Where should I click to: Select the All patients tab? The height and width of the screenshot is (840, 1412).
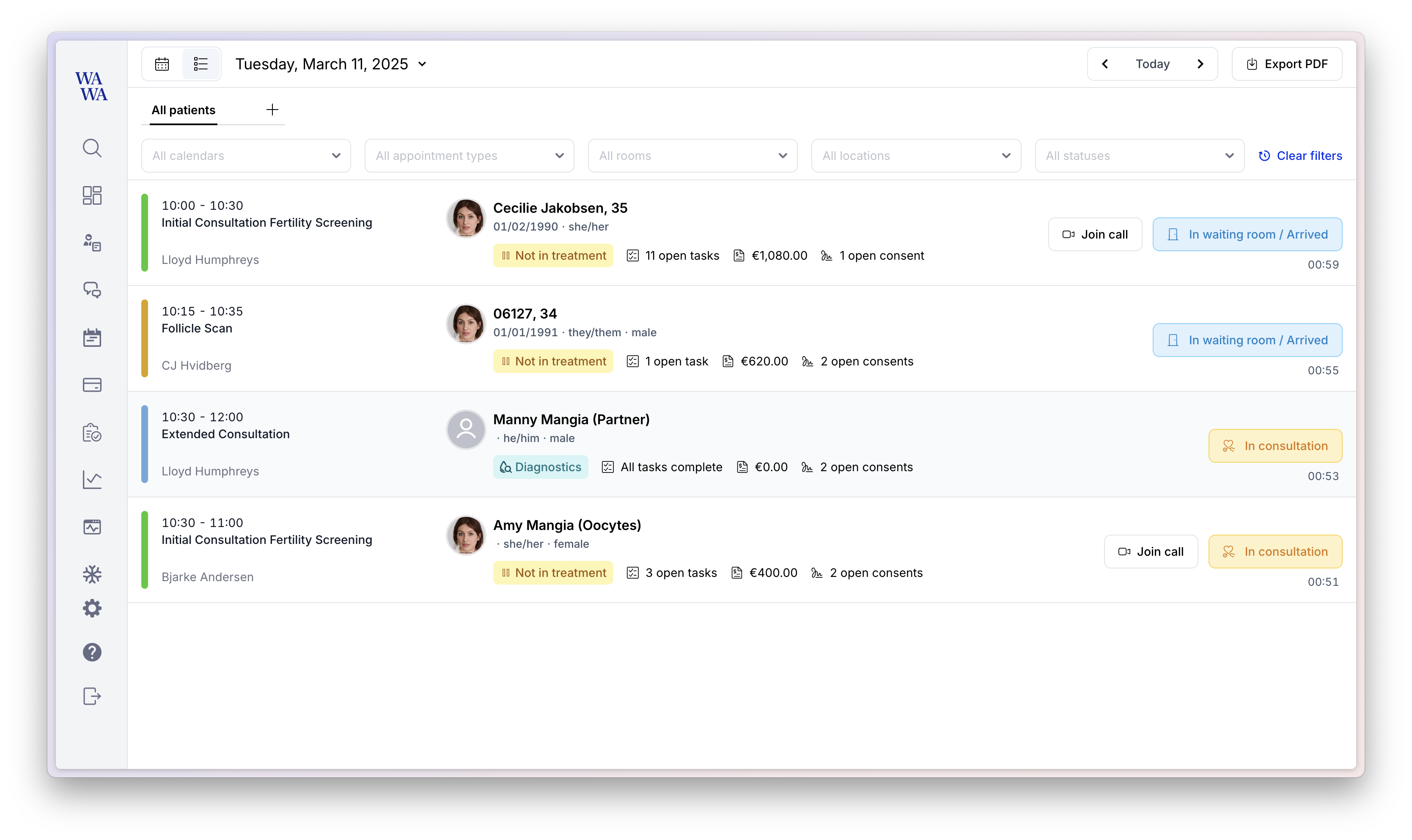(x=183, y=110)
